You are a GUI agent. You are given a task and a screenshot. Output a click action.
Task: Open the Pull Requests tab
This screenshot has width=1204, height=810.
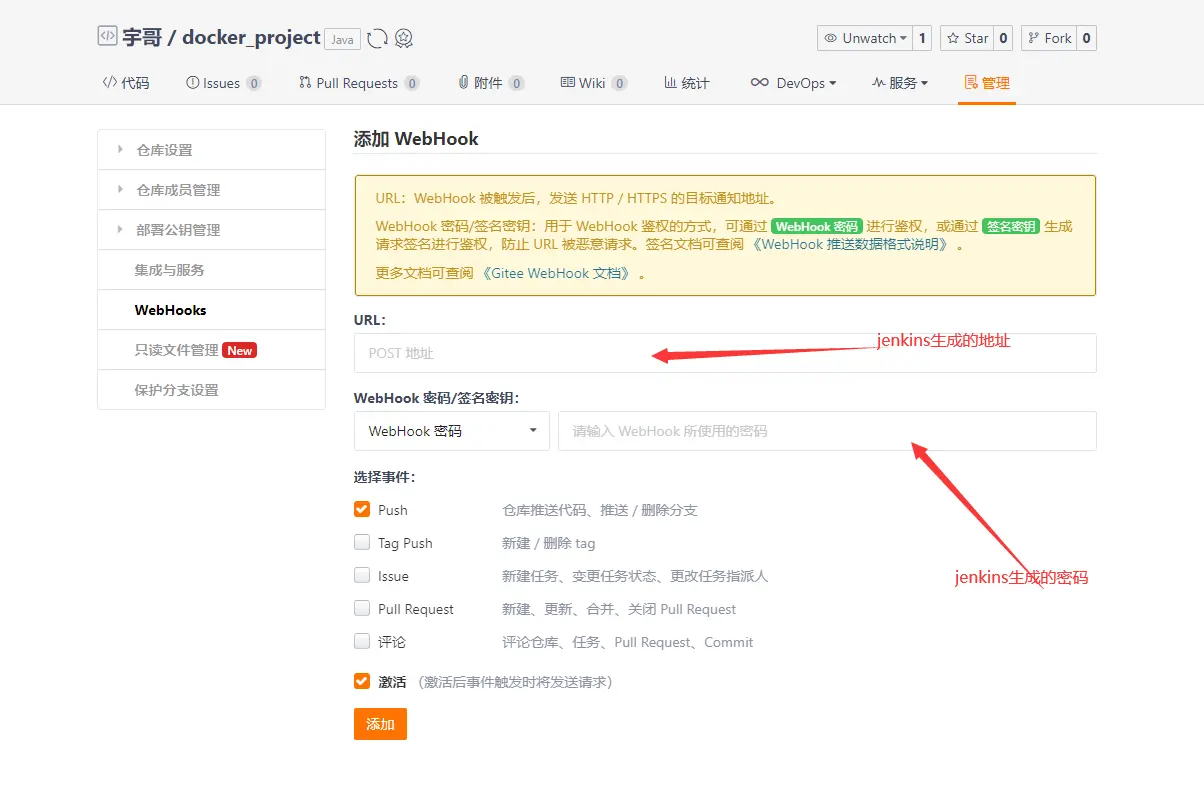pos(359,83)
